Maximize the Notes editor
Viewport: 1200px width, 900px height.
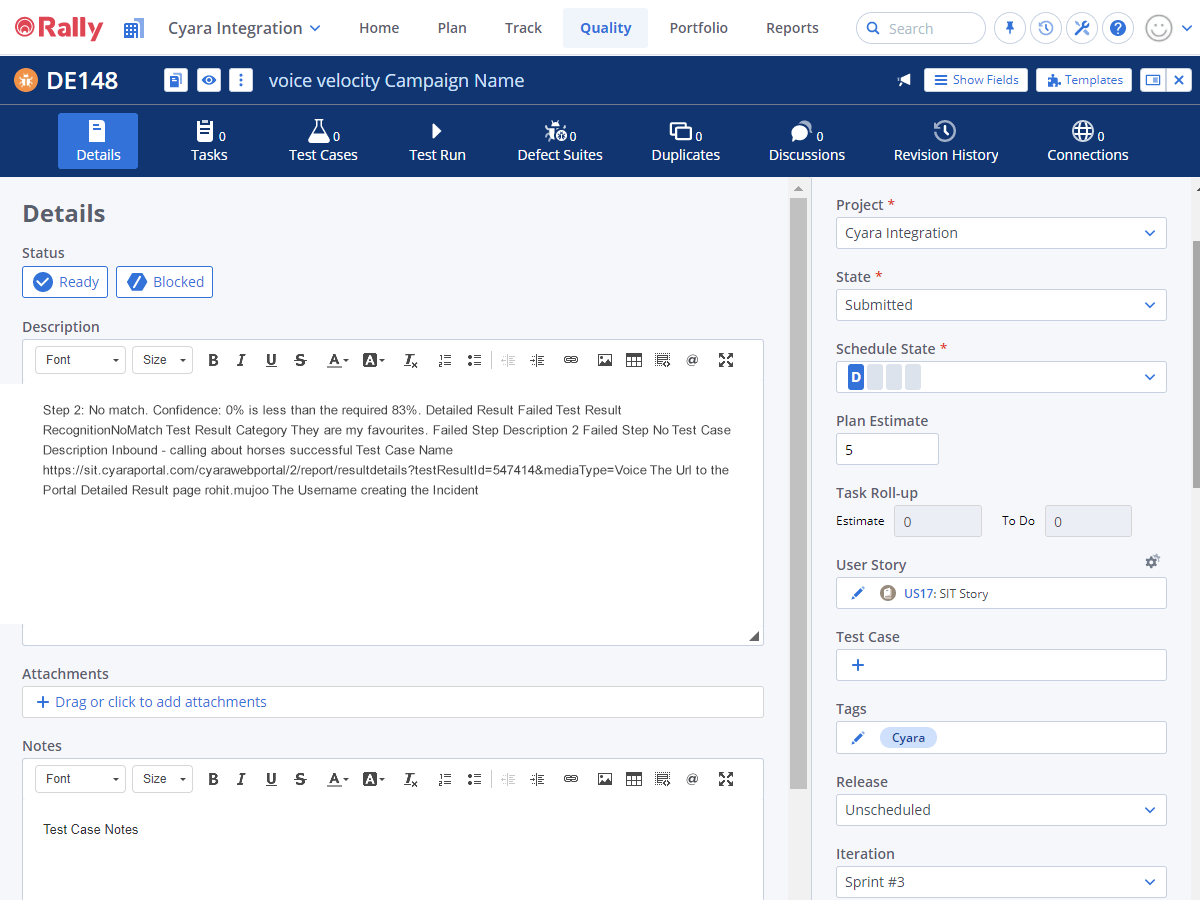pyautogui.click(x=726, y=779)
